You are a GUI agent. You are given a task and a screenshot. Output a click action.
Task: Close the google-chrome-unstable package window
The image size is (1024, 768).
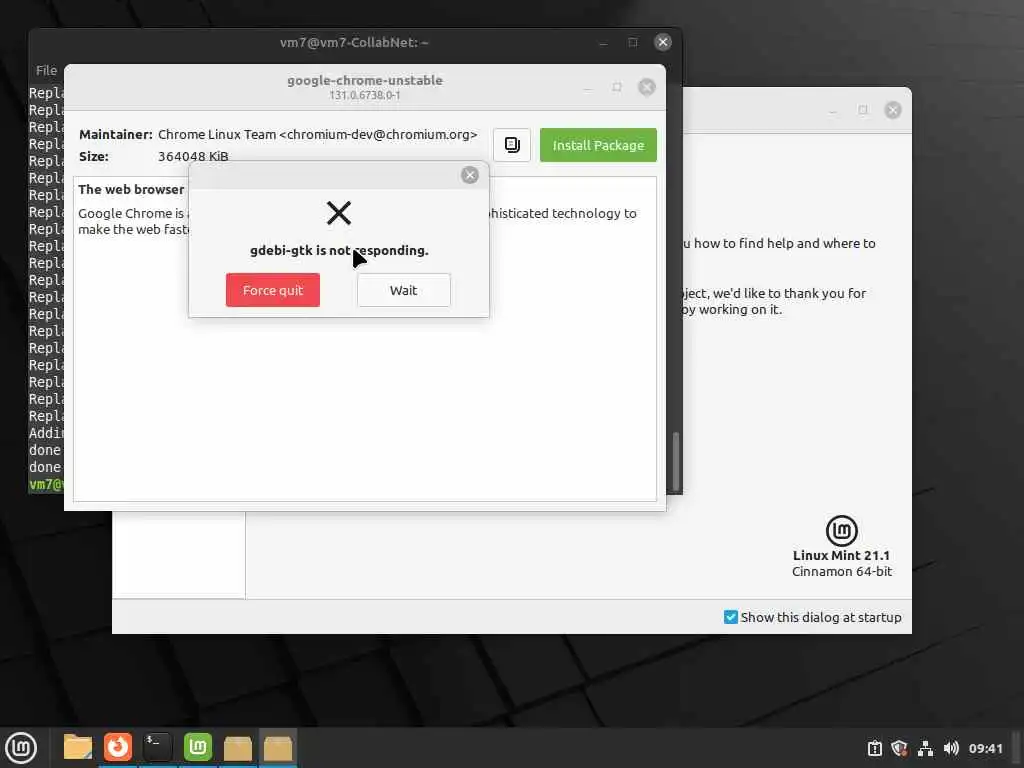tap(647, 88)
